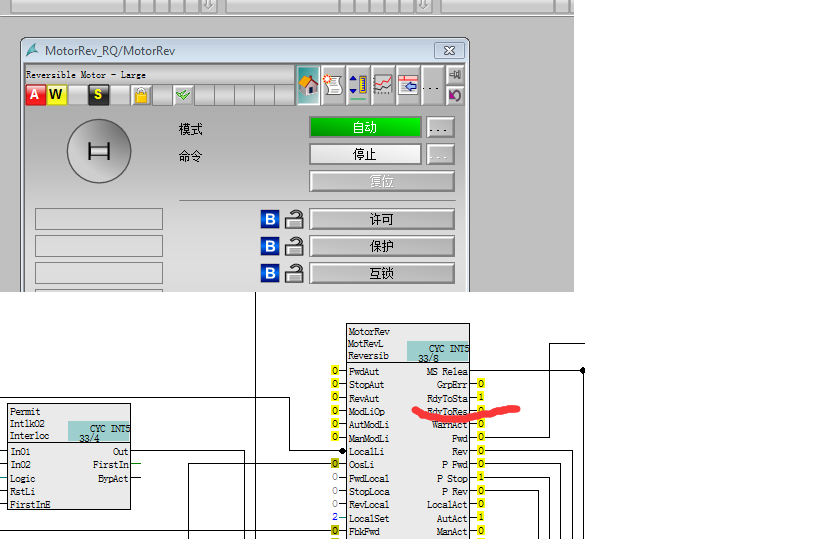Click the RdyToSta output pin label

pyautogui.click(x=447, y=398)
